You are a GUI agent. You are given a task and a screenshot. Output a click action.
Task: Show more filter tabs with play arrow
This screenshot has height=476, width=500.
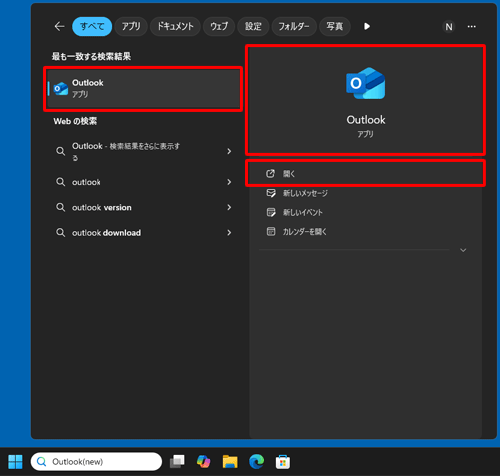[367, 26]
